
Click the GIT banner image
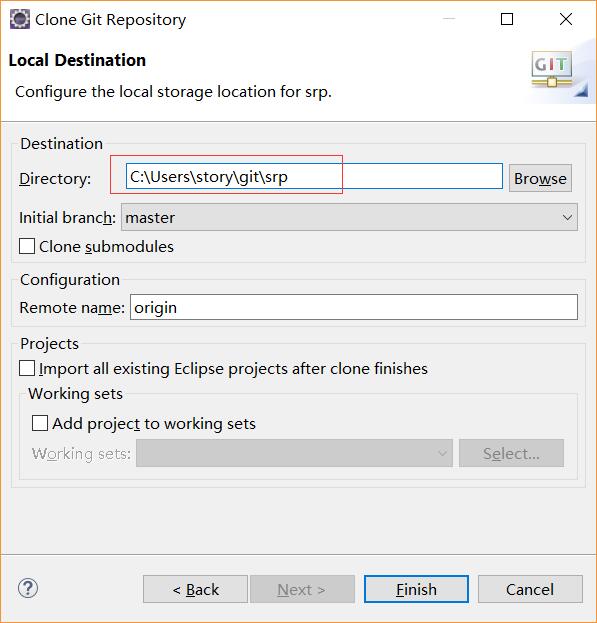pyautogui.click(x=552, y=69)
